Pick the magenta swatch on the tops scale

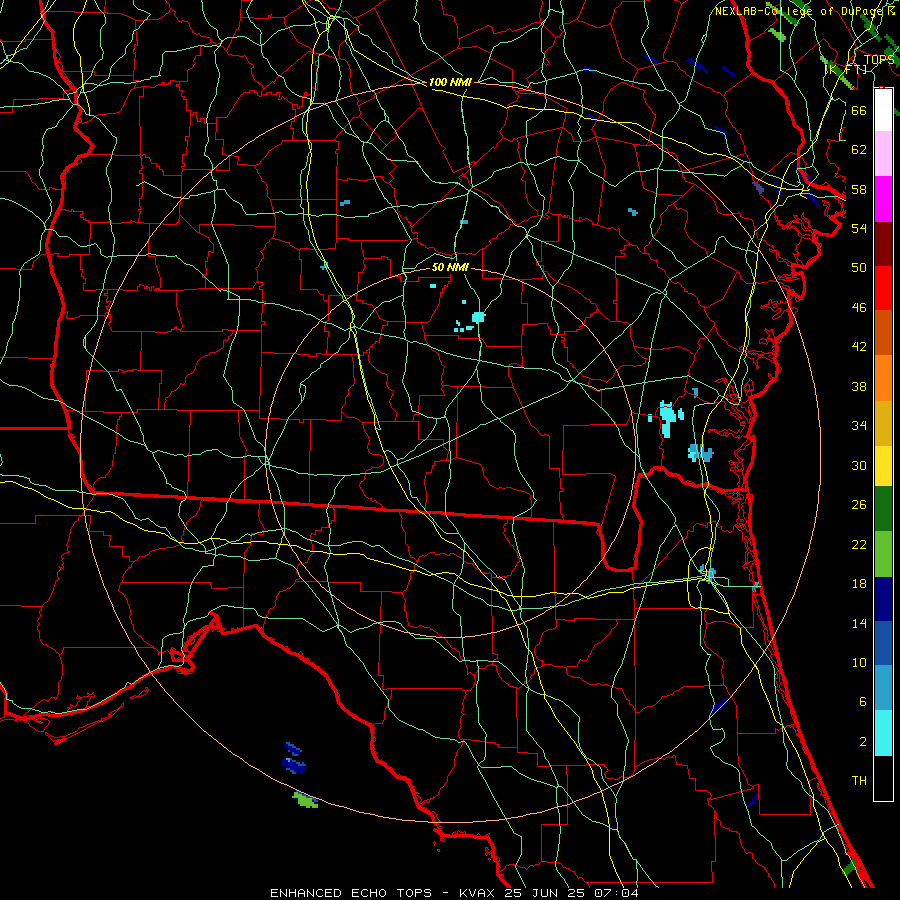(883, 199)
